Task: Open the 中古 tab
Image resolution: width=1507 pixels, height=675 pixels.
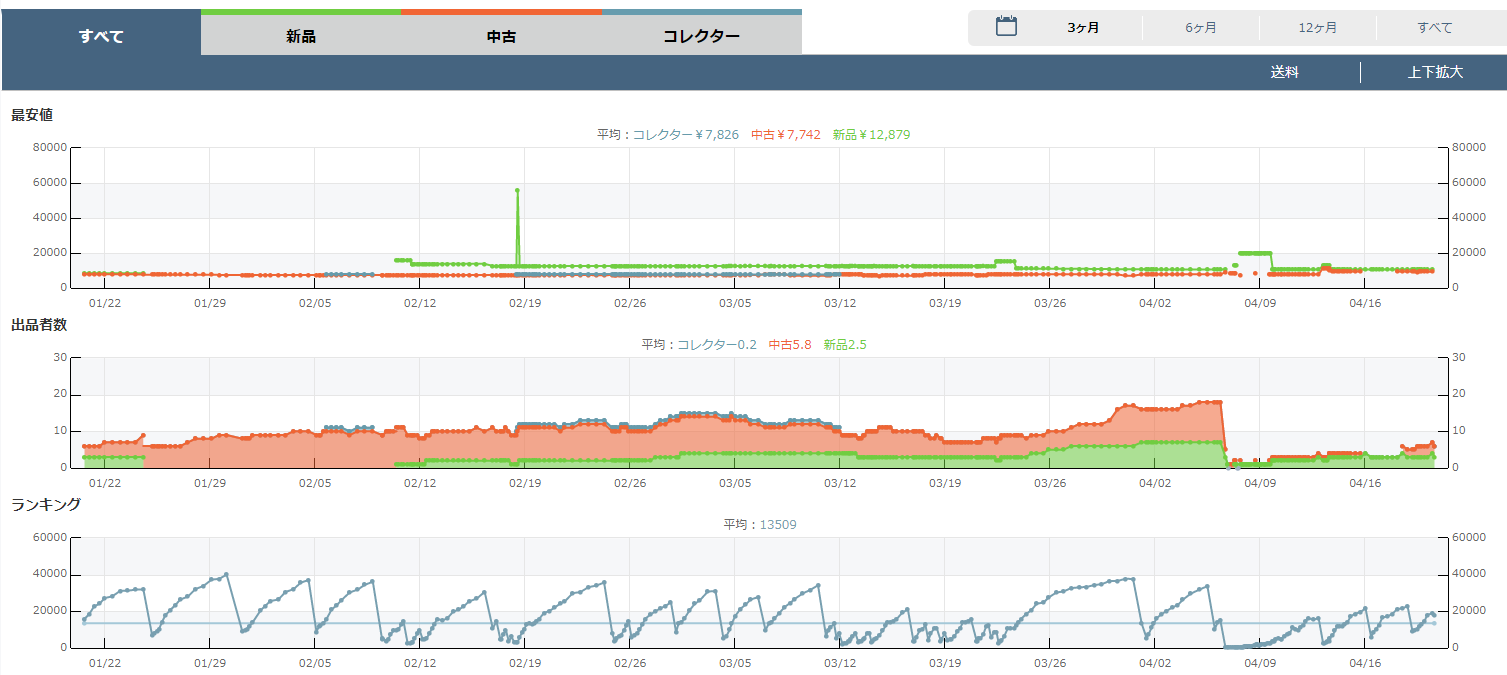Action: pyautogui.click(x=501, y=37)
